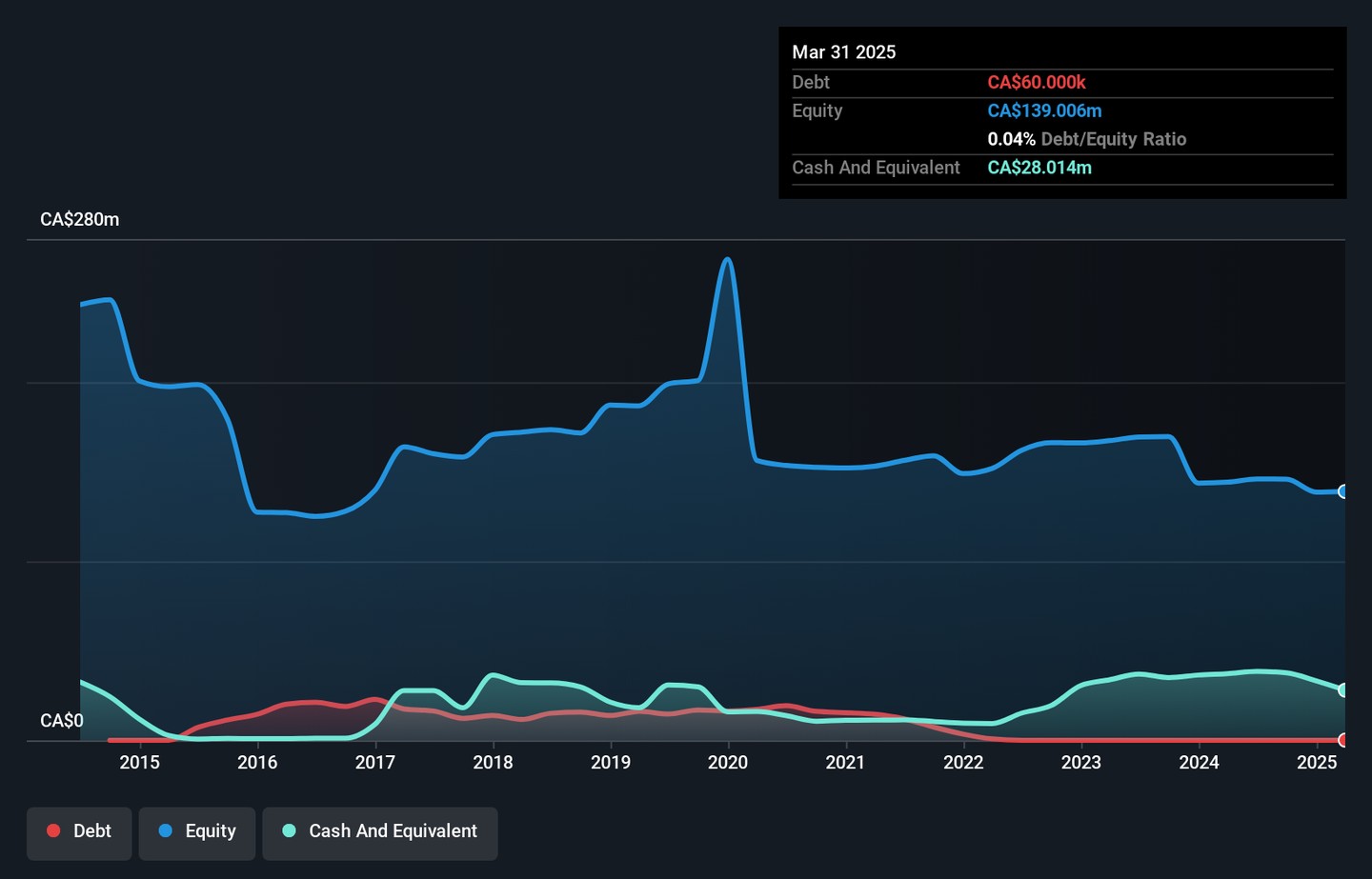This screenshot has height=879, width=1372.
Task: Click the teal Cash And Equivalent legend dot
Action: click(x=290, y=831)
